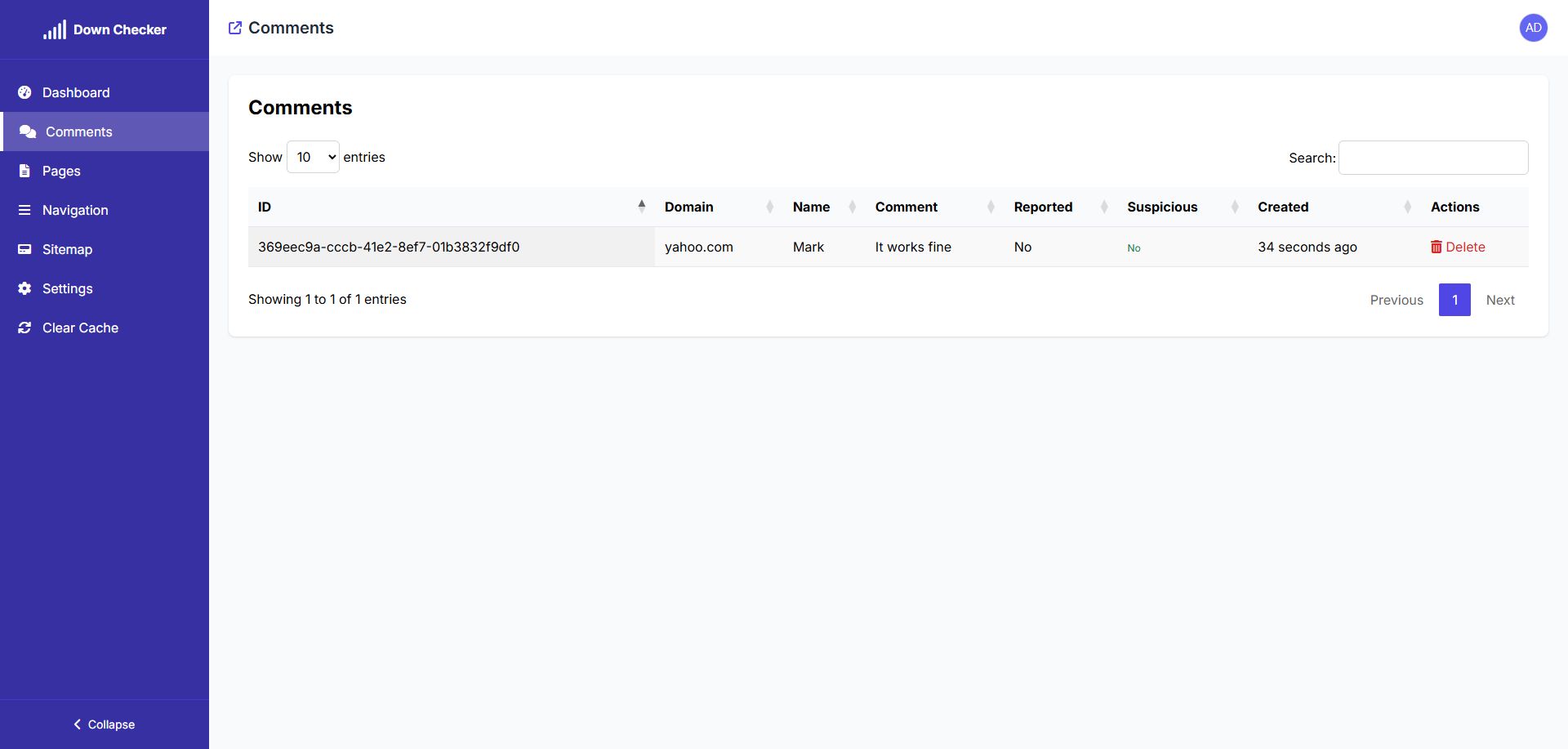Go to Pages section
Viewport: 1568px width, 749px height.
105,171
